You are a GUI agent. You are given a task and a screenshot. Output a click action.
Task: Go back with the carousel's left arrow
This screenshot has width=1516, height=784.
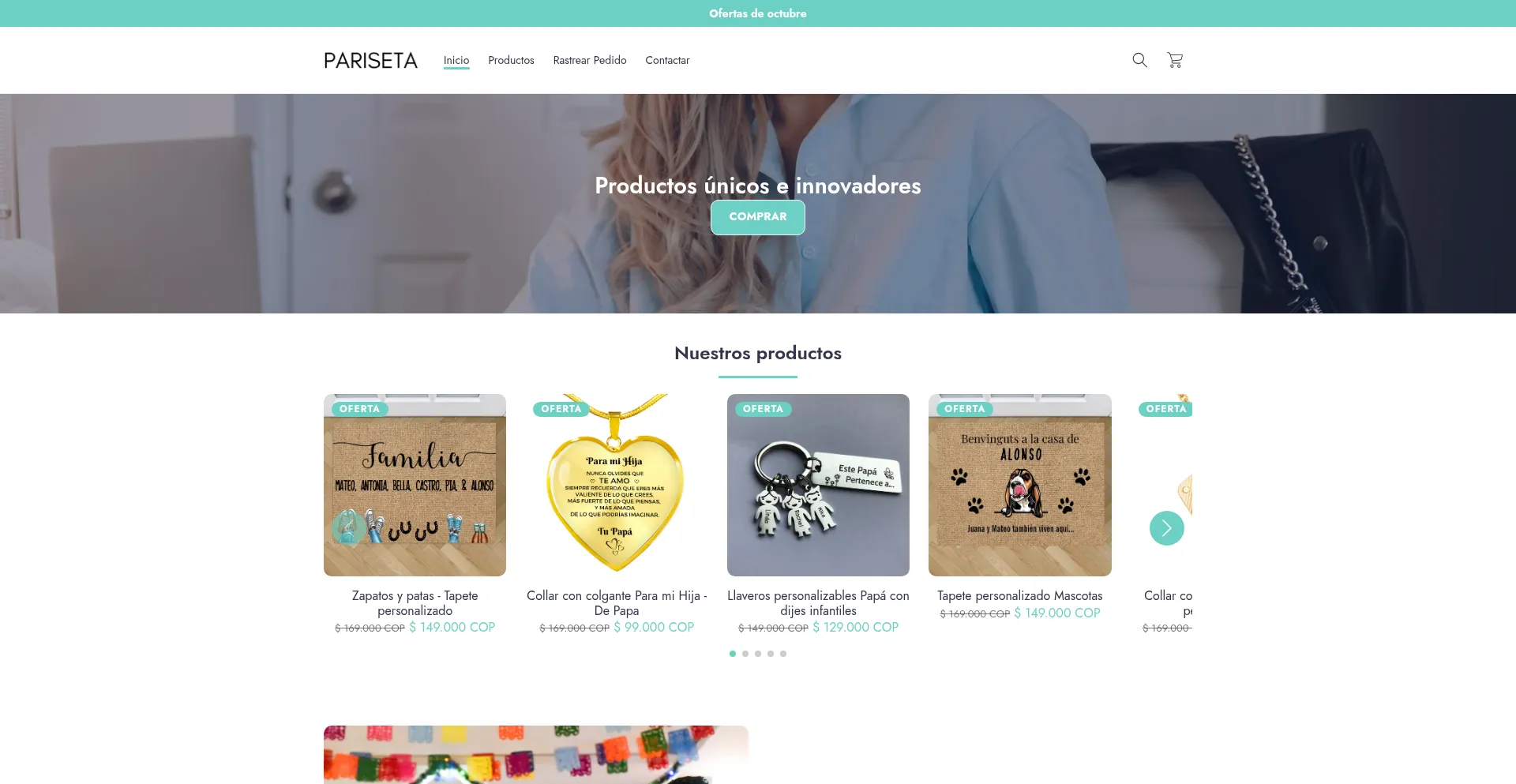(x=348, y=528)
